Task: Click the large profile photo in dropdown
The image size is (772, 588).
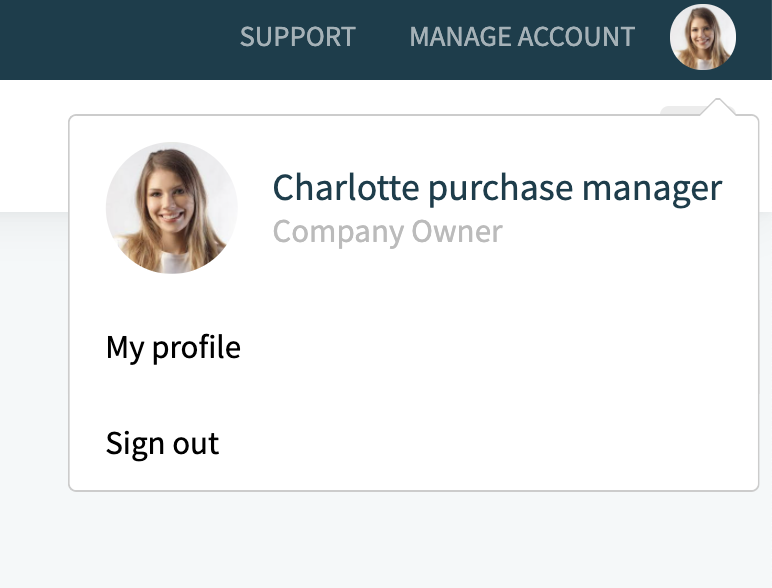Action: click(x=172, y=208)
